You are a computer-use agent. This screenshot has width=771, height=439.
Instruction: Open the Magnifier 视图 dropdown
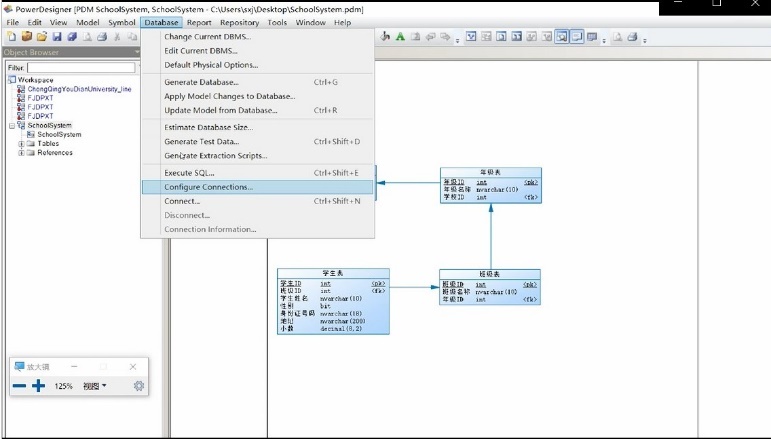[95, 386]
